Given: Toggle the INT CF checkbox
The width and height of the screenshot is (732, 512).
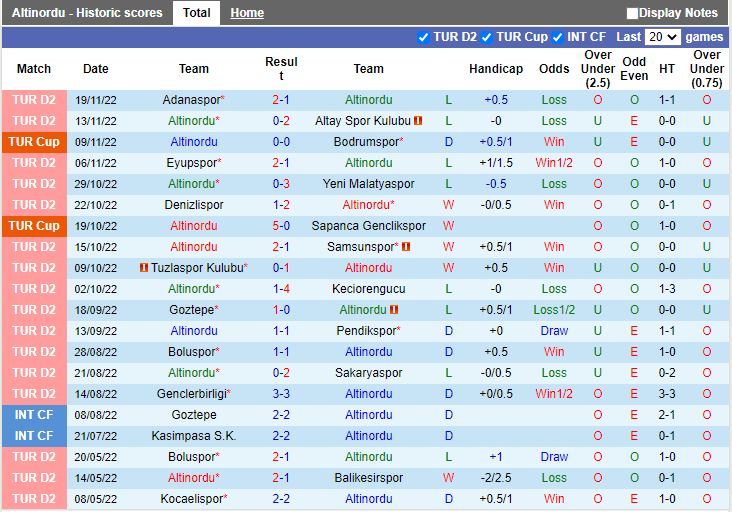Looking at the screenshot, I should tap(557, 37).
